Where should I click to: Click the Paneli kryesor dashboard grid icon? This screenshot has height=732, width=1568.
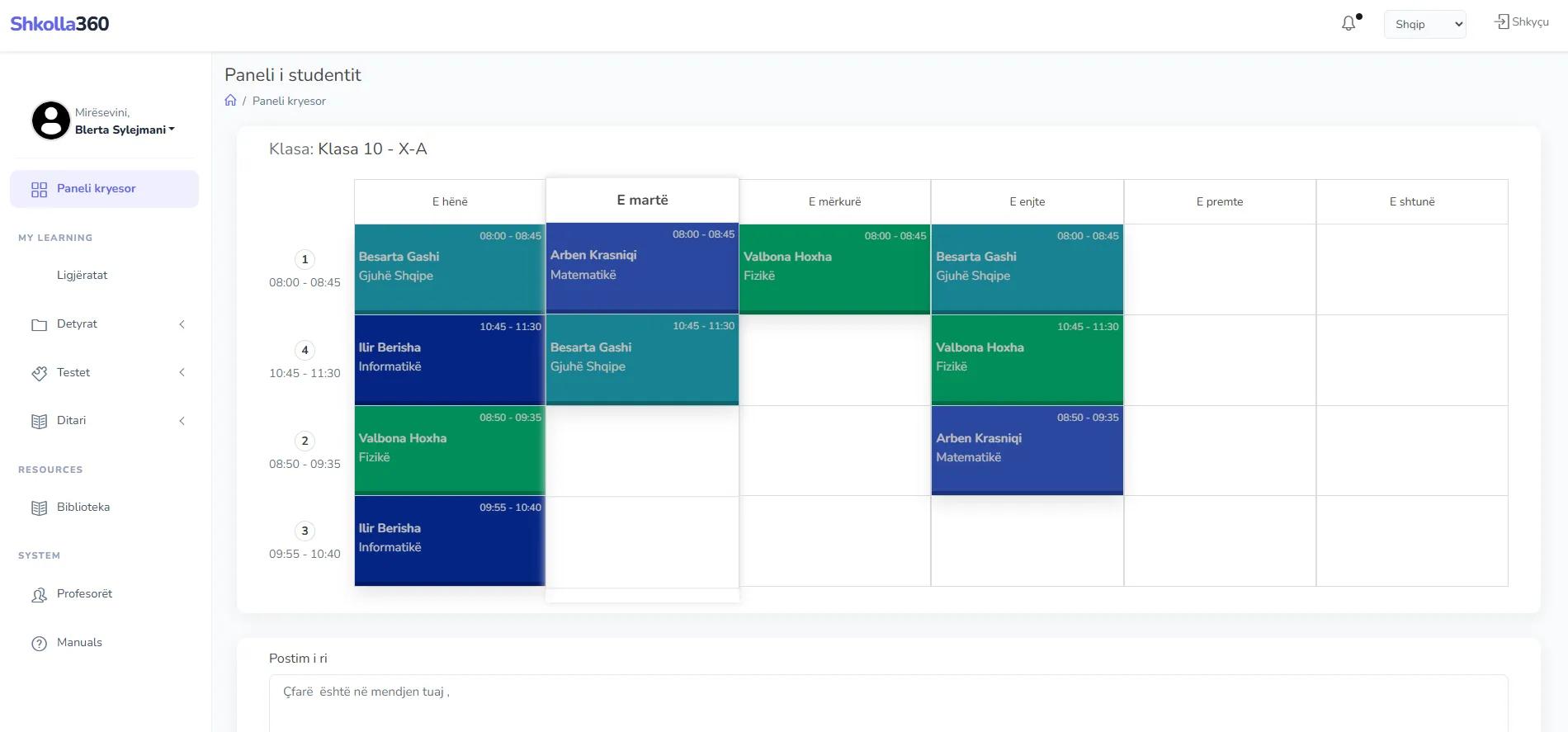coord(39,190)
